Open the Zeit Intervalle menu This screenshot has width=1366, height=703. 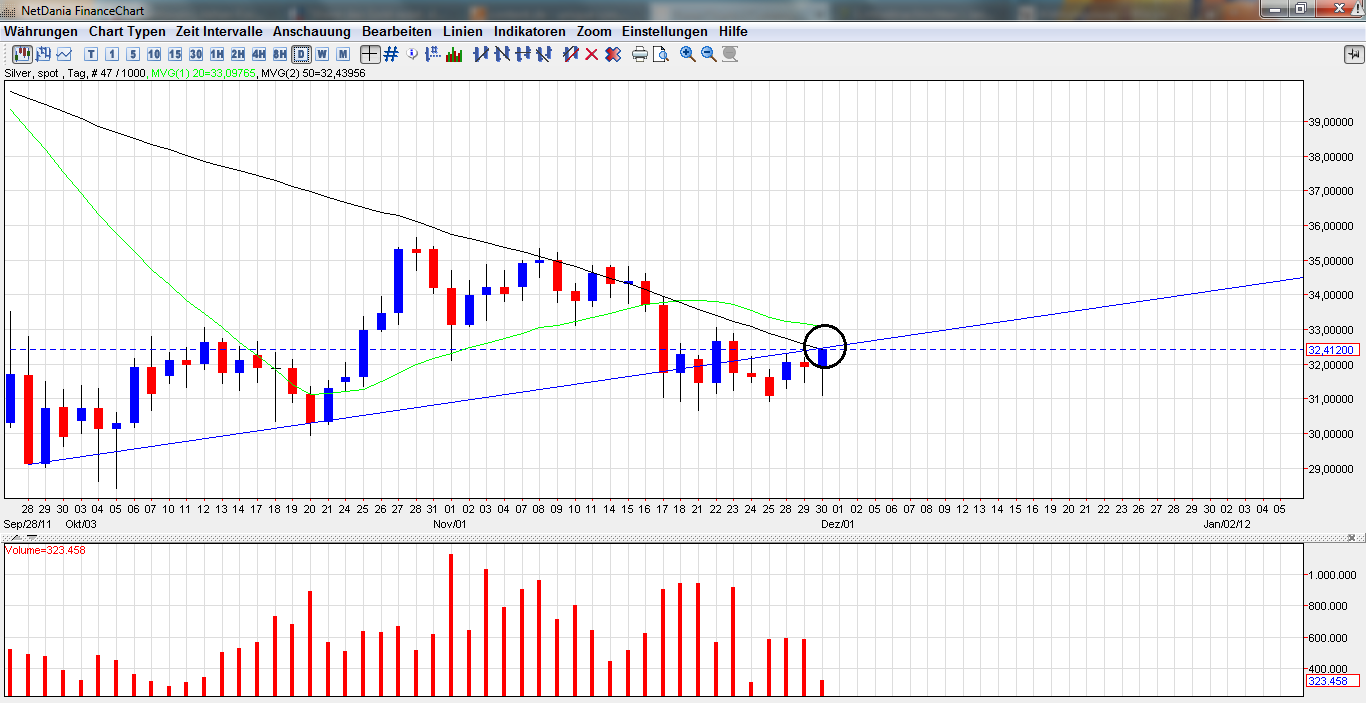tap(218, 31)
